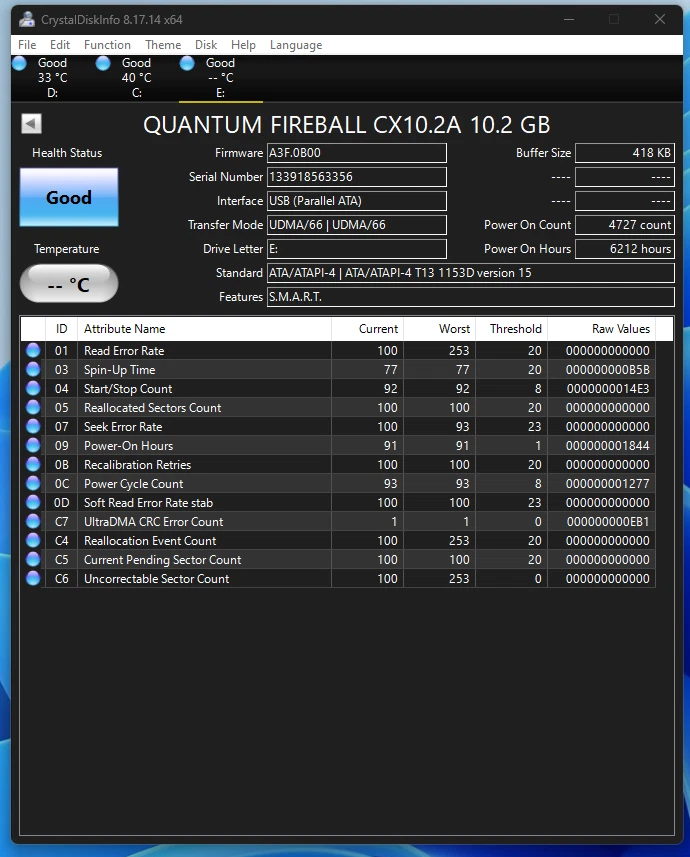This screenshot has height=857, width=690.
Task: Select the Read Error Rate row name
Action: coord(124,351)
